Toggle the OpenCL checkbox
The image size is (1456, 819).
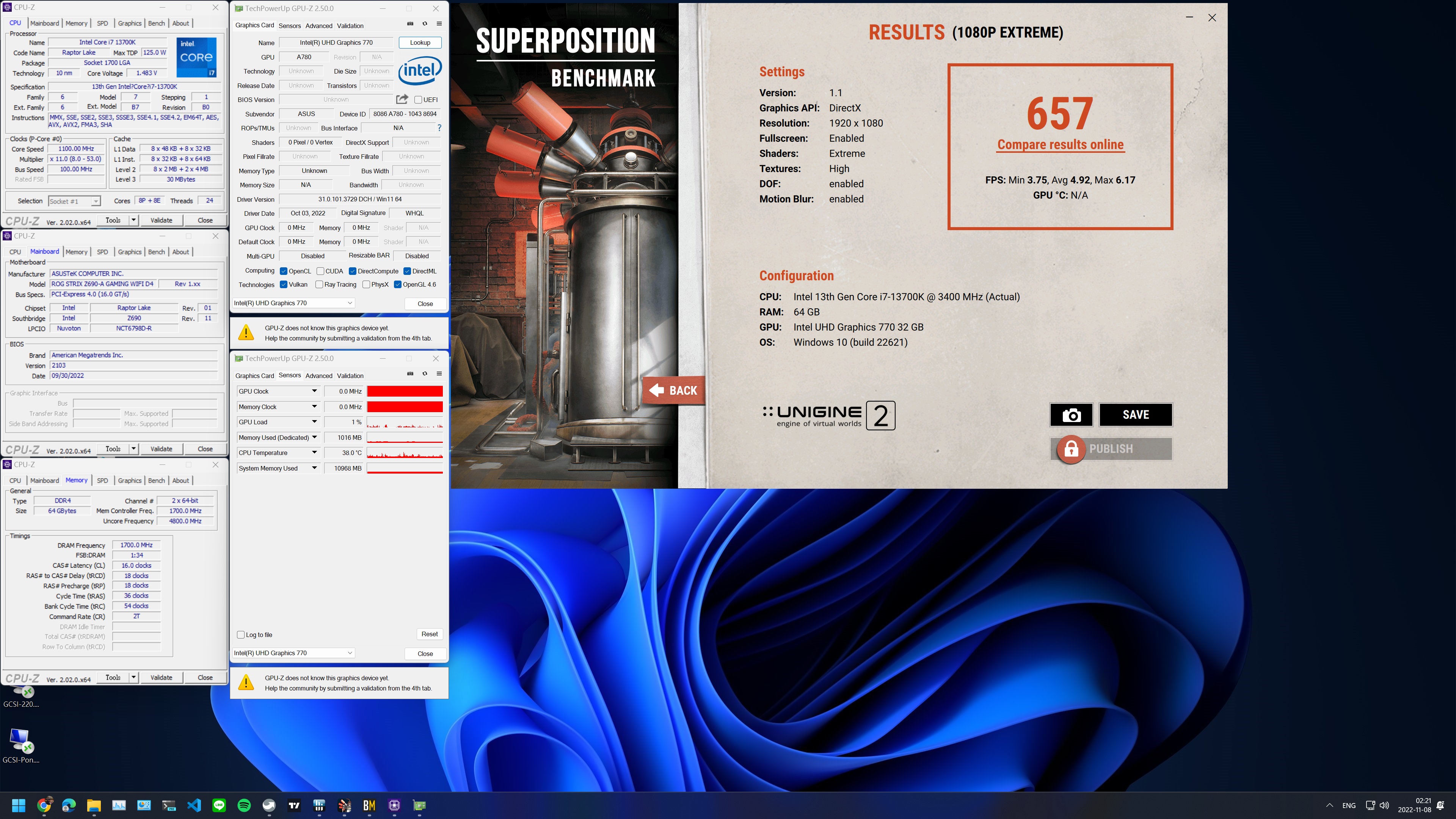click(x=284, y=271)
